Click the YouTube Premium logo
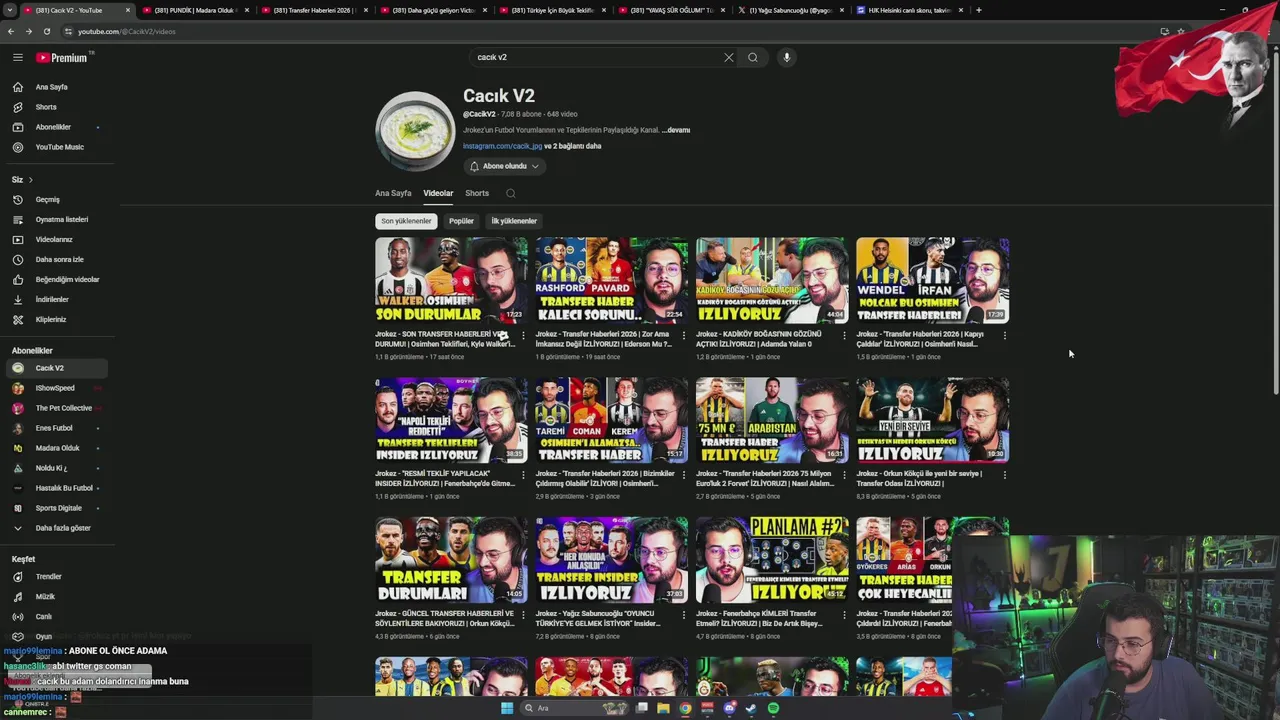This screenshot has width=1280, height=720. 62,57
